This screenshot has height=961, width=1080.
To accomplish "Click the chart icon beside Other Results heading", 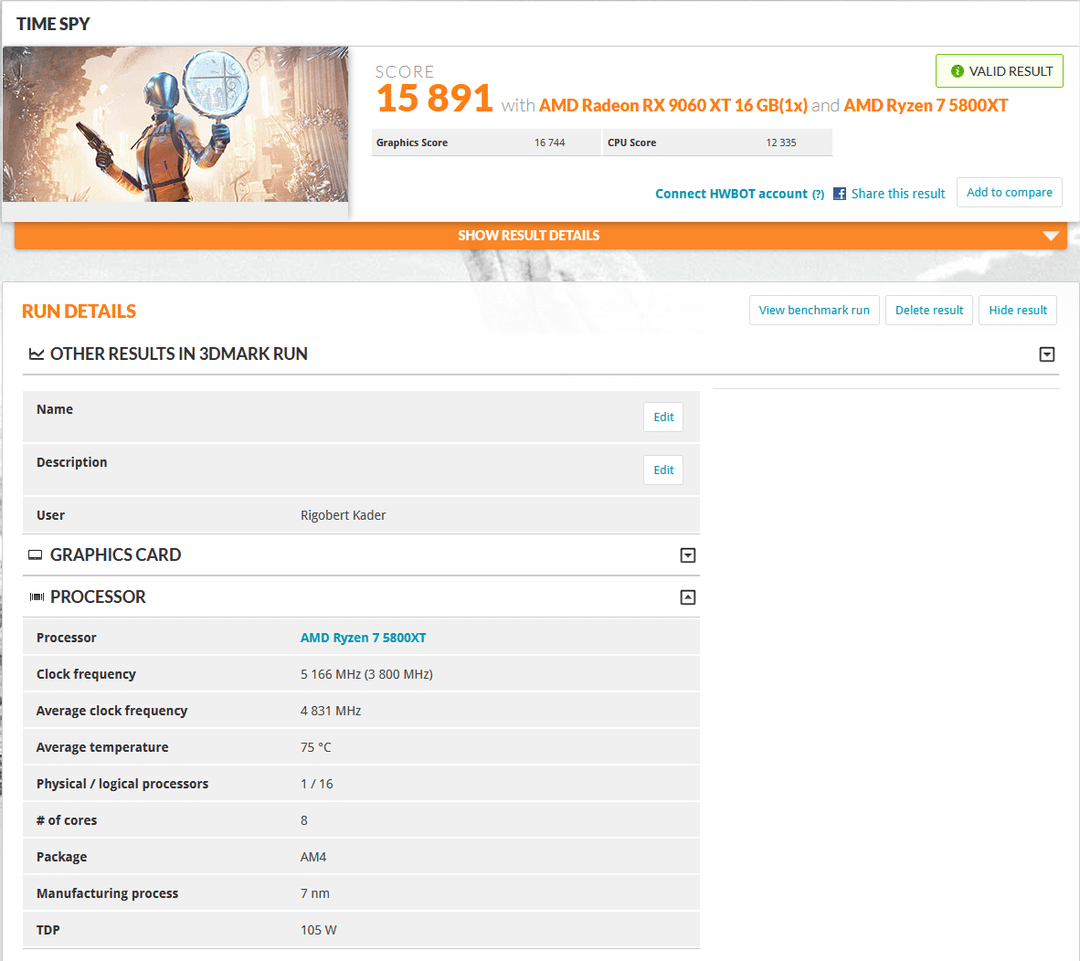I will coord(36,354).
